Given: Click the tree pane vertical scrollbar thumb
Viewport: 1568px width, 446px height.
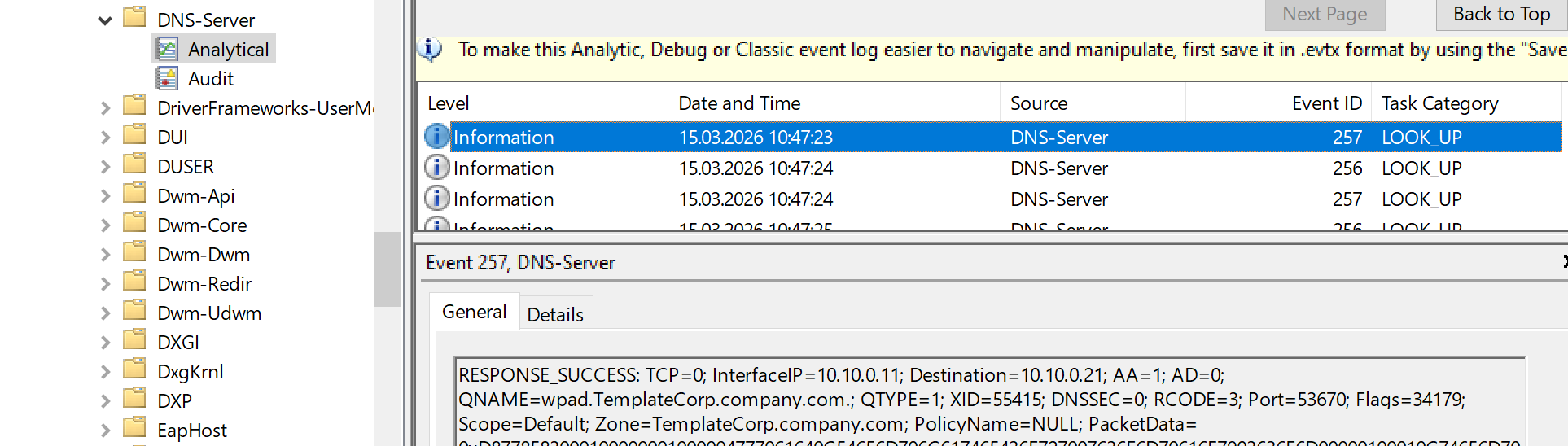Looking at the screenshot, I should pyautogui.click(x=388, y=269).
